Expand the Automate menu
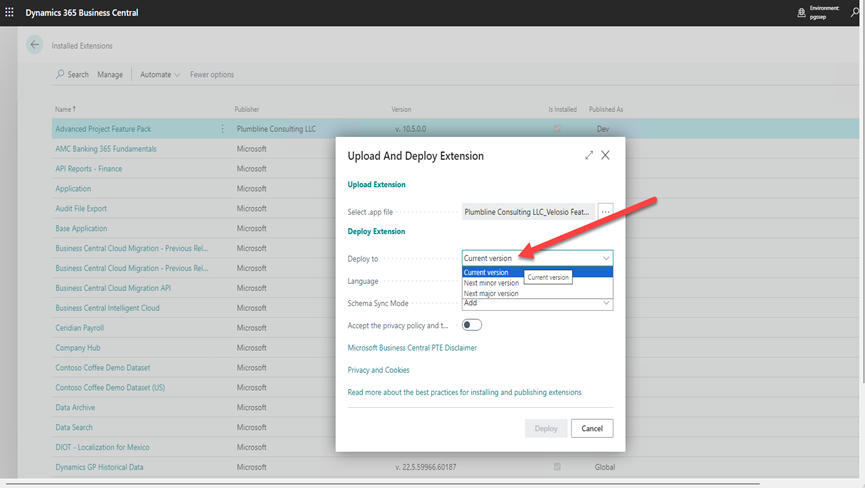865x488 pixels. click(160, 74)
